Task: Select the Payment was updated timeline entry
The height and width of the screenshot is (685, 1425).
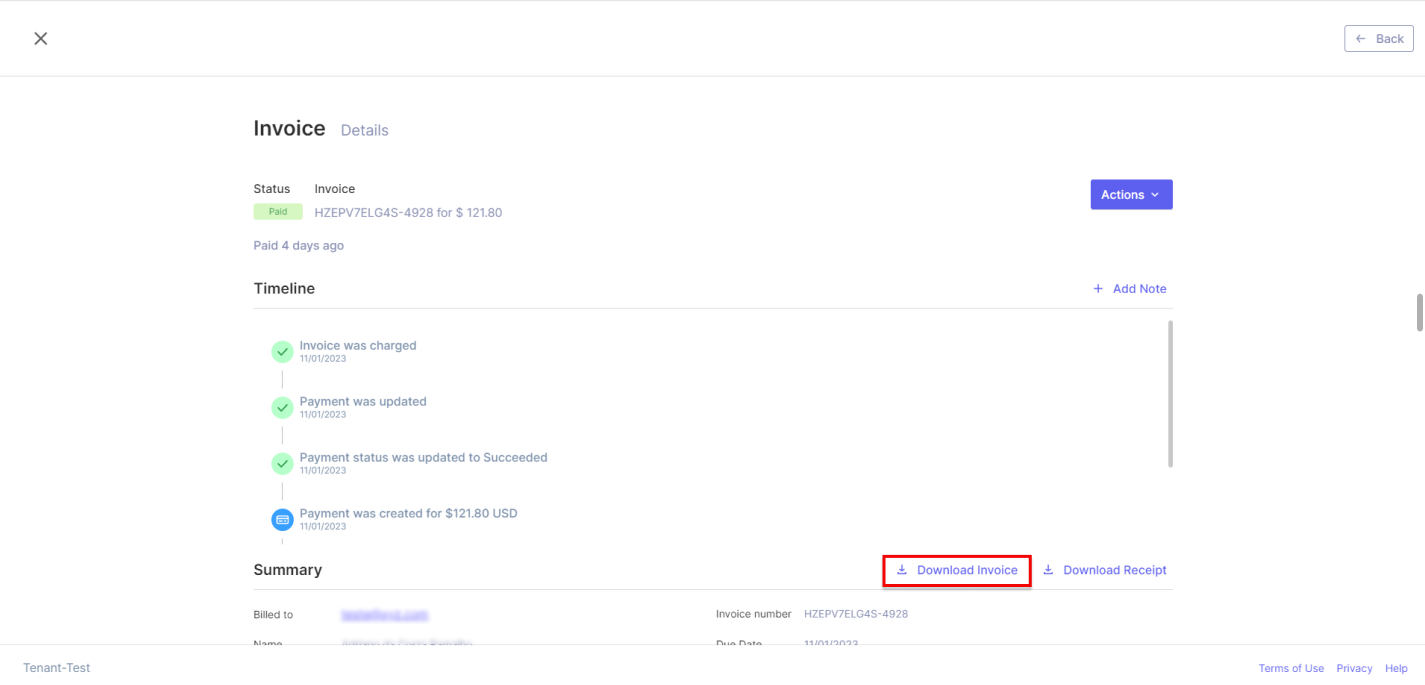Action: [x=363, y=402]
